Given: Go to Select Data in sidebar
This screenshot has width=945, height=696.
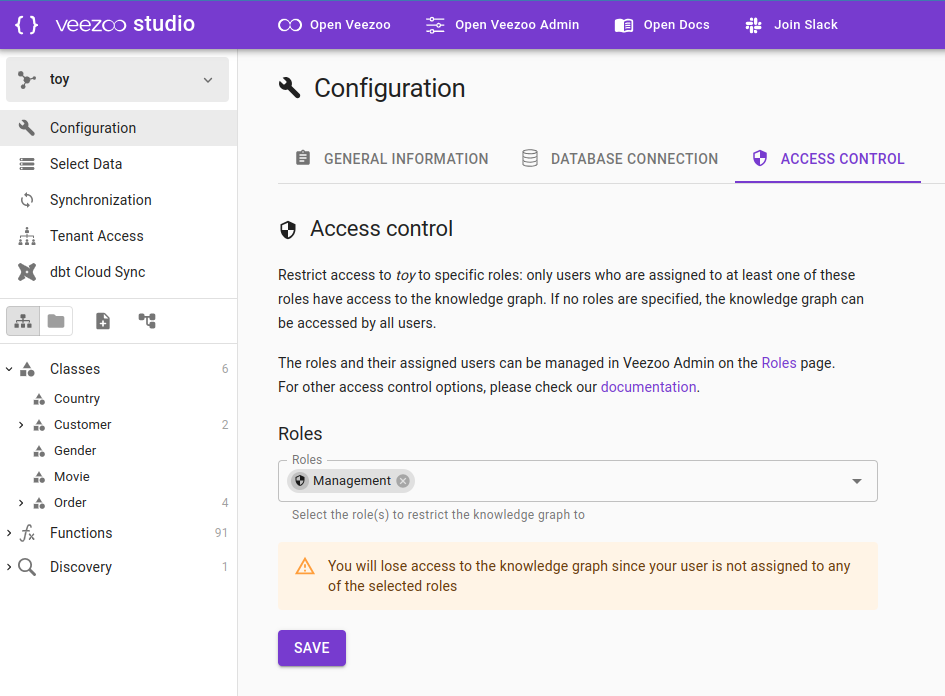Looking at the screenshot, I should coord(119,164).
